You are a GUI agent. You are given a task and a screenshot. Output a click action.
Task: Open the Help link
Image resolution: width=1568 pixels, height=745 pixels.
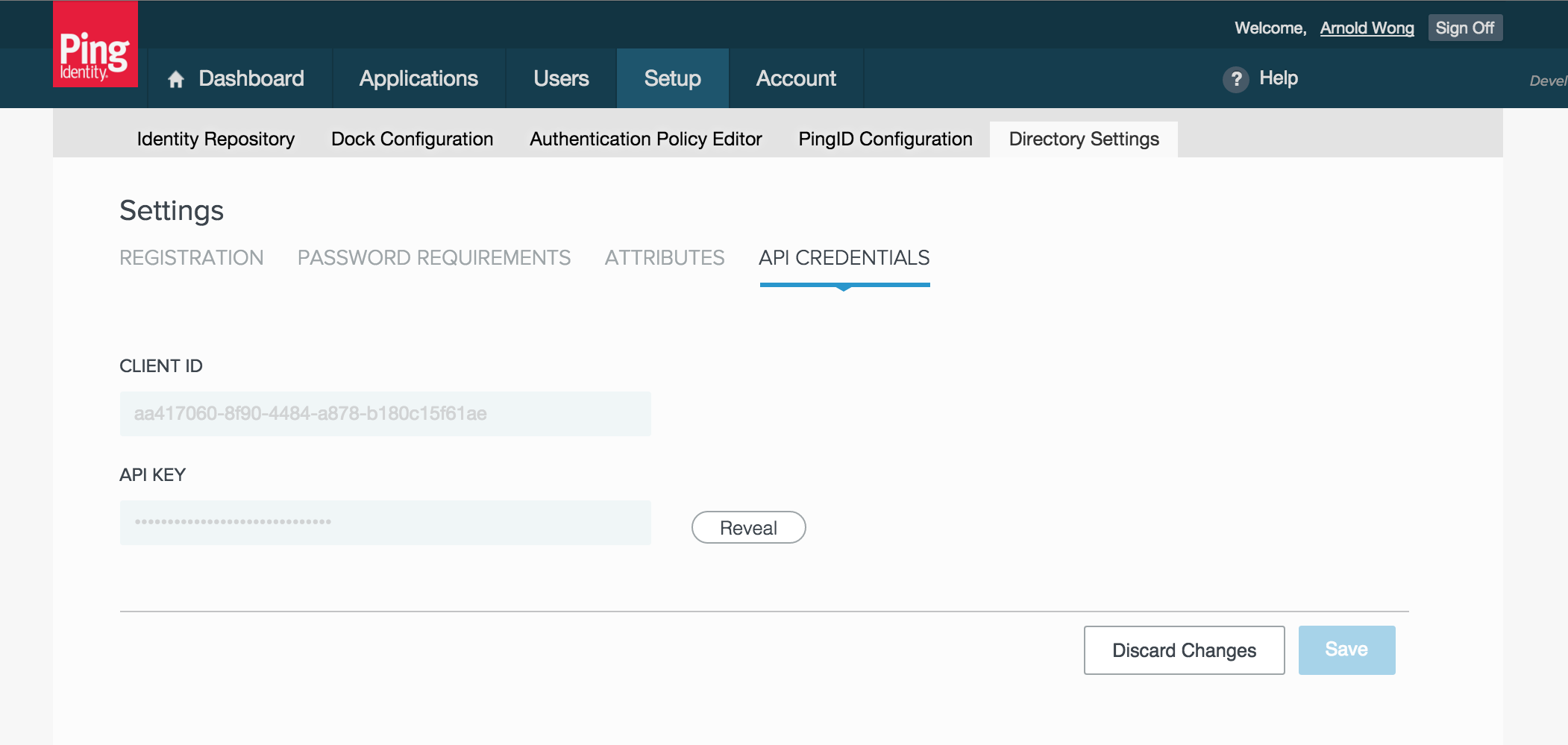pos(1278,78)
